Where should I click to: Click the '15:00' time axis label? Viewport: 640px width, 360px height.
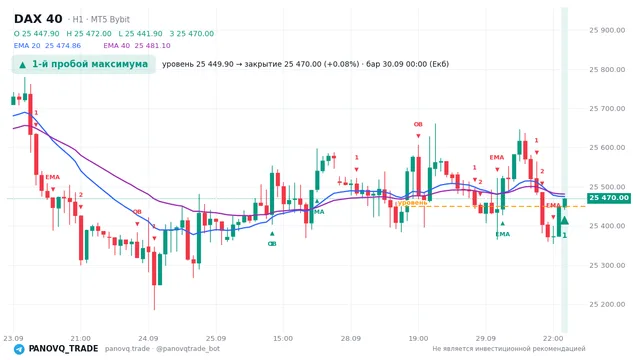point(283,338)
